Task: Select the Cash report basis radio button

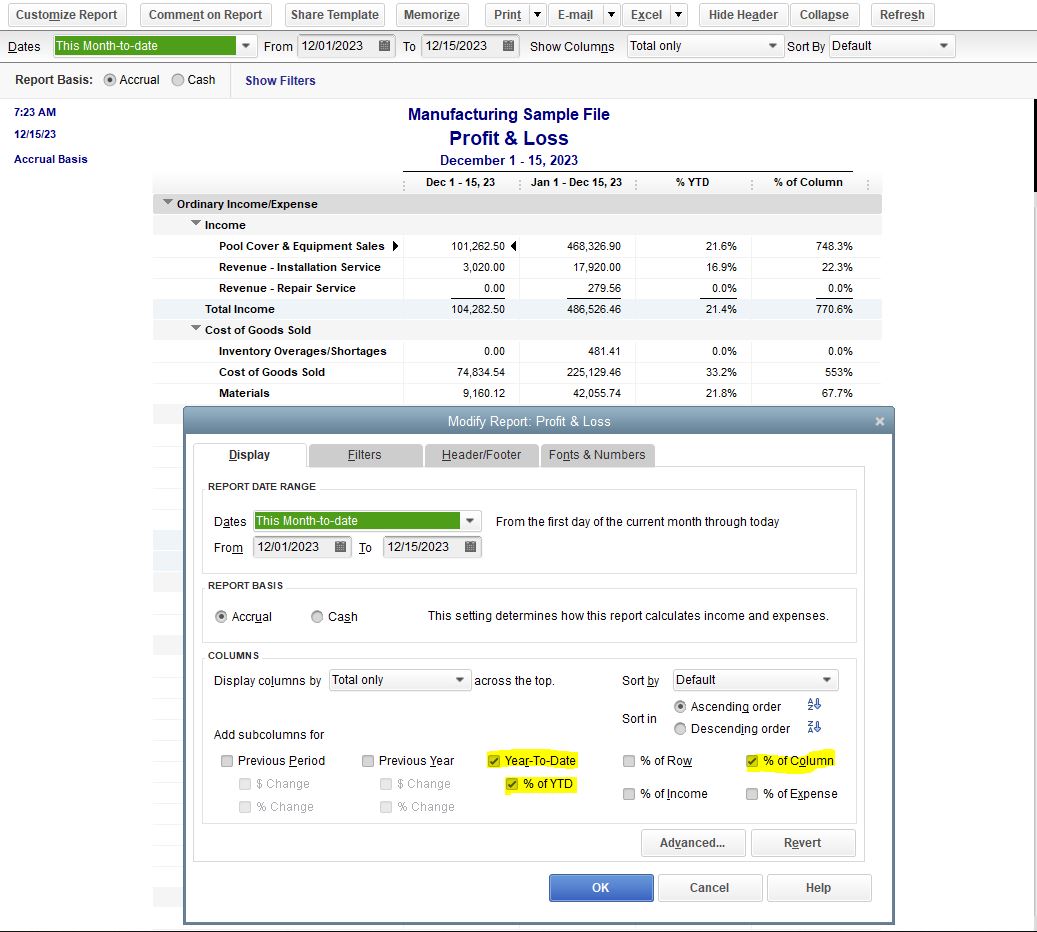Action: point(316,617)
